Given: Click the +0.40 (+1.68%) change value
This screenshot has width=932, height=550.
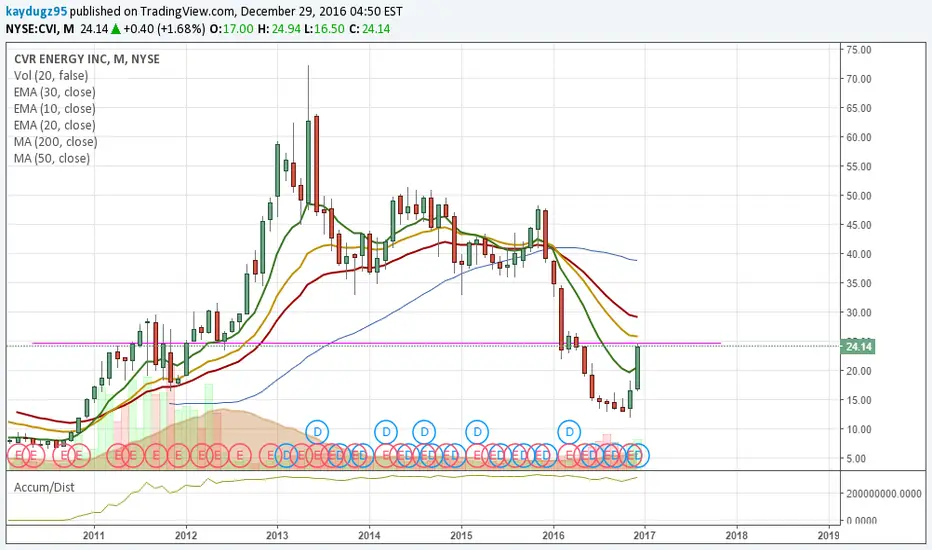Looking at the screenshot, I should (x=164, y=29).
